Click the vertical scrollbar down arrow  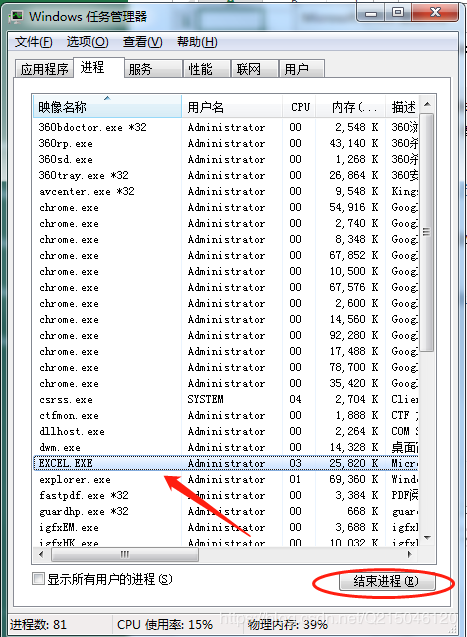427,538
